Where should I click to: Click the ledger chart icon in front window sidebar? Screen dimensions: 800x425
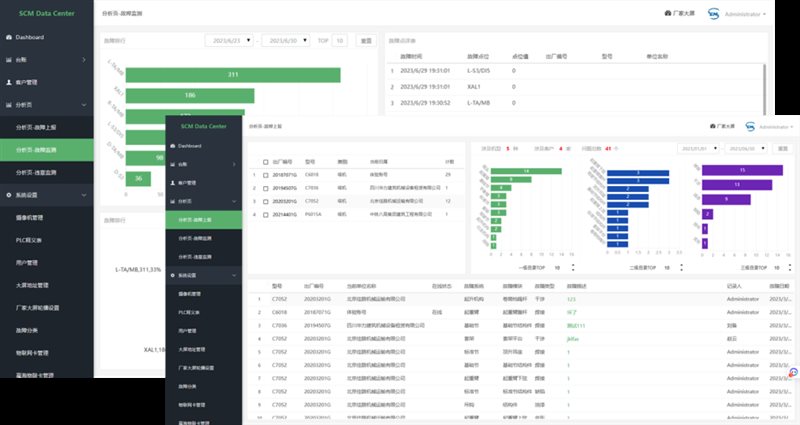point(172,164)
